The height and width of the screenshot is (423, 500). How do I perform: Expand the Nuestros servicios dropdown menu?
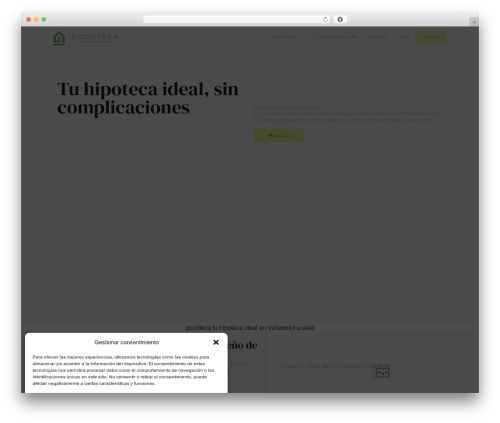[x=334, y=37]
